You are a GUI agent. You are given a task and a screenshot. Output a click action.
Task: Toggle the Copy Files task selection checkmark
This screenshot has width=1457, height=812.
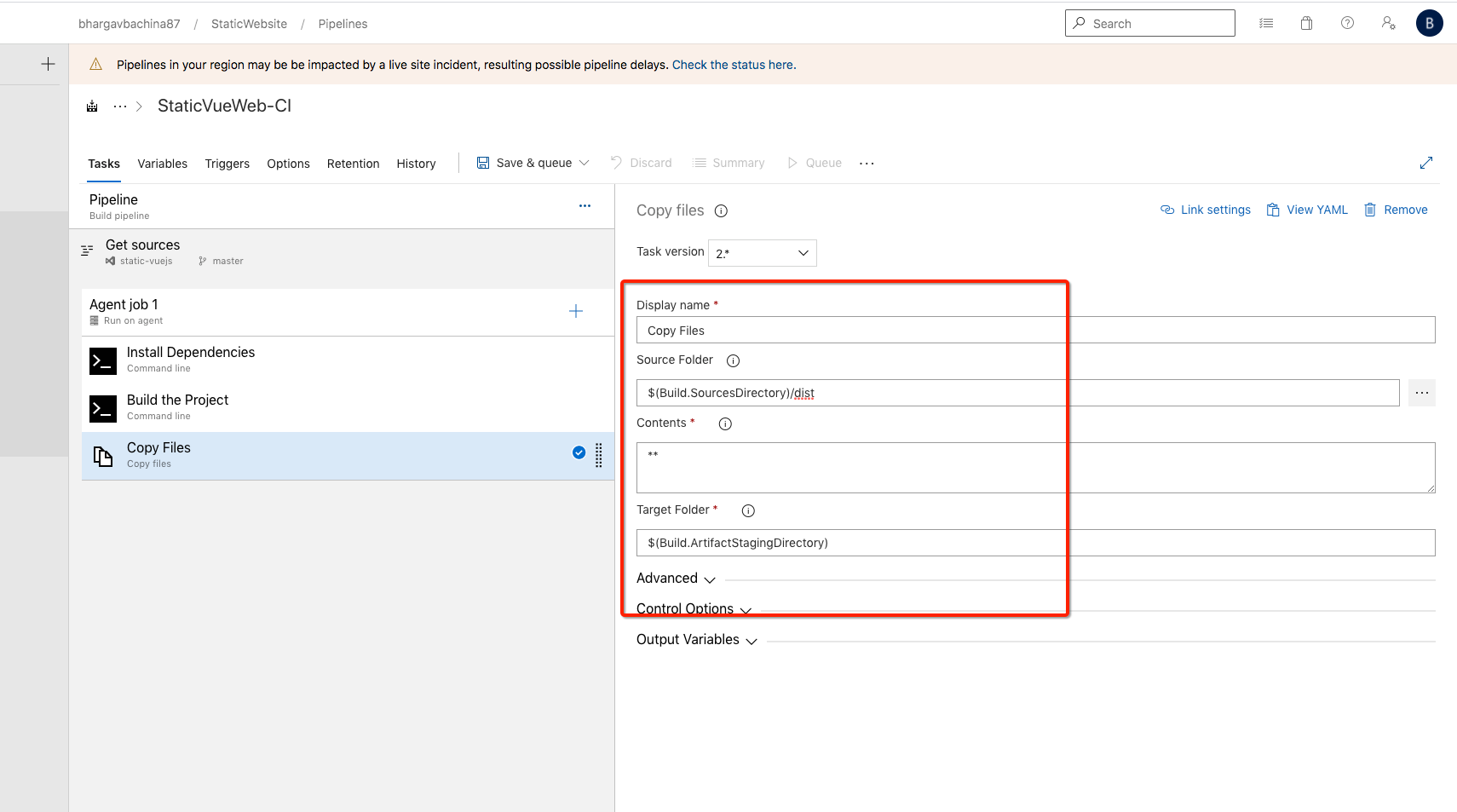(579, 452)
